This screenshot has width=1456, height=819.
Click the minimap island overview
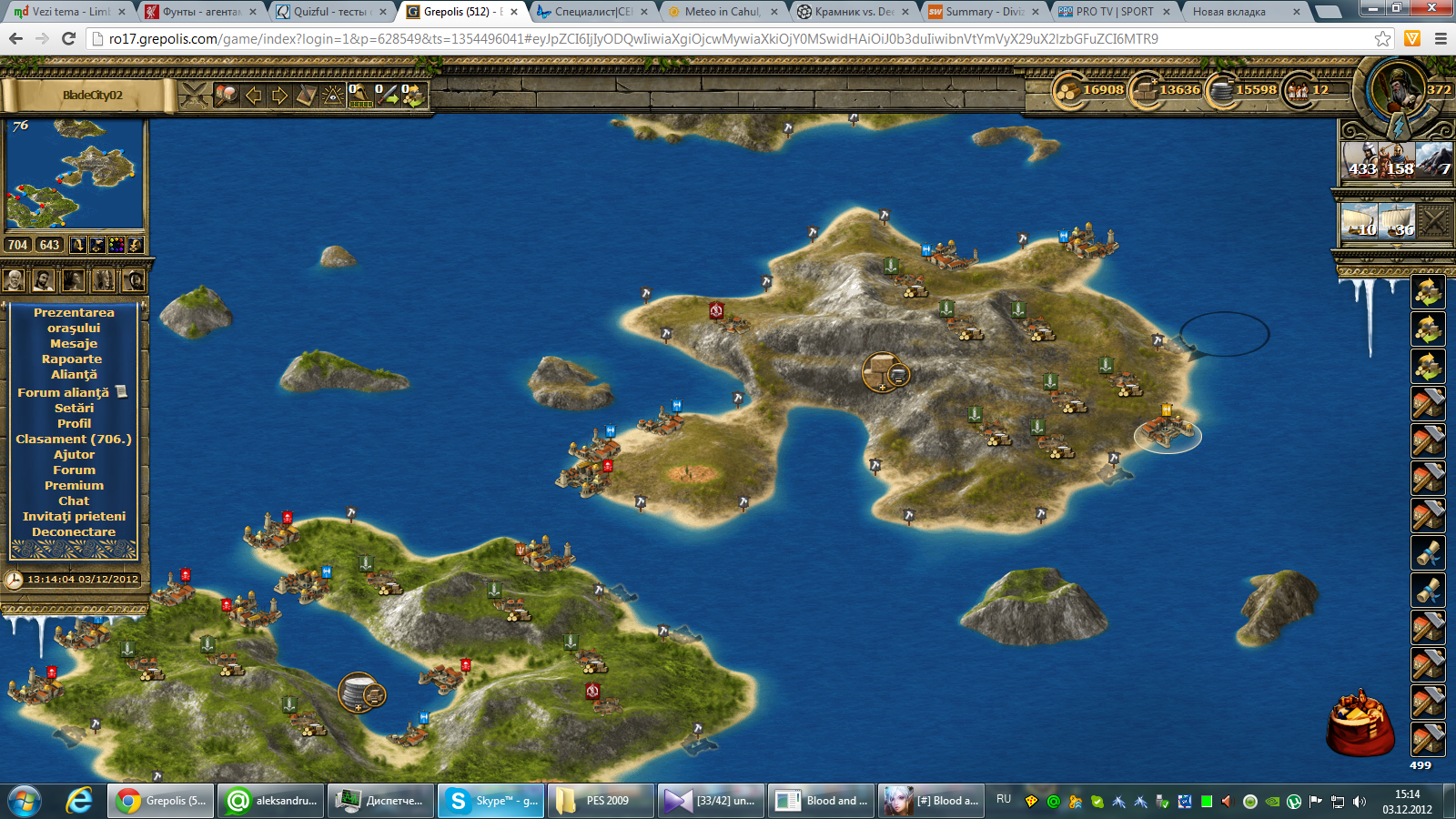click(x=75, y=174)
